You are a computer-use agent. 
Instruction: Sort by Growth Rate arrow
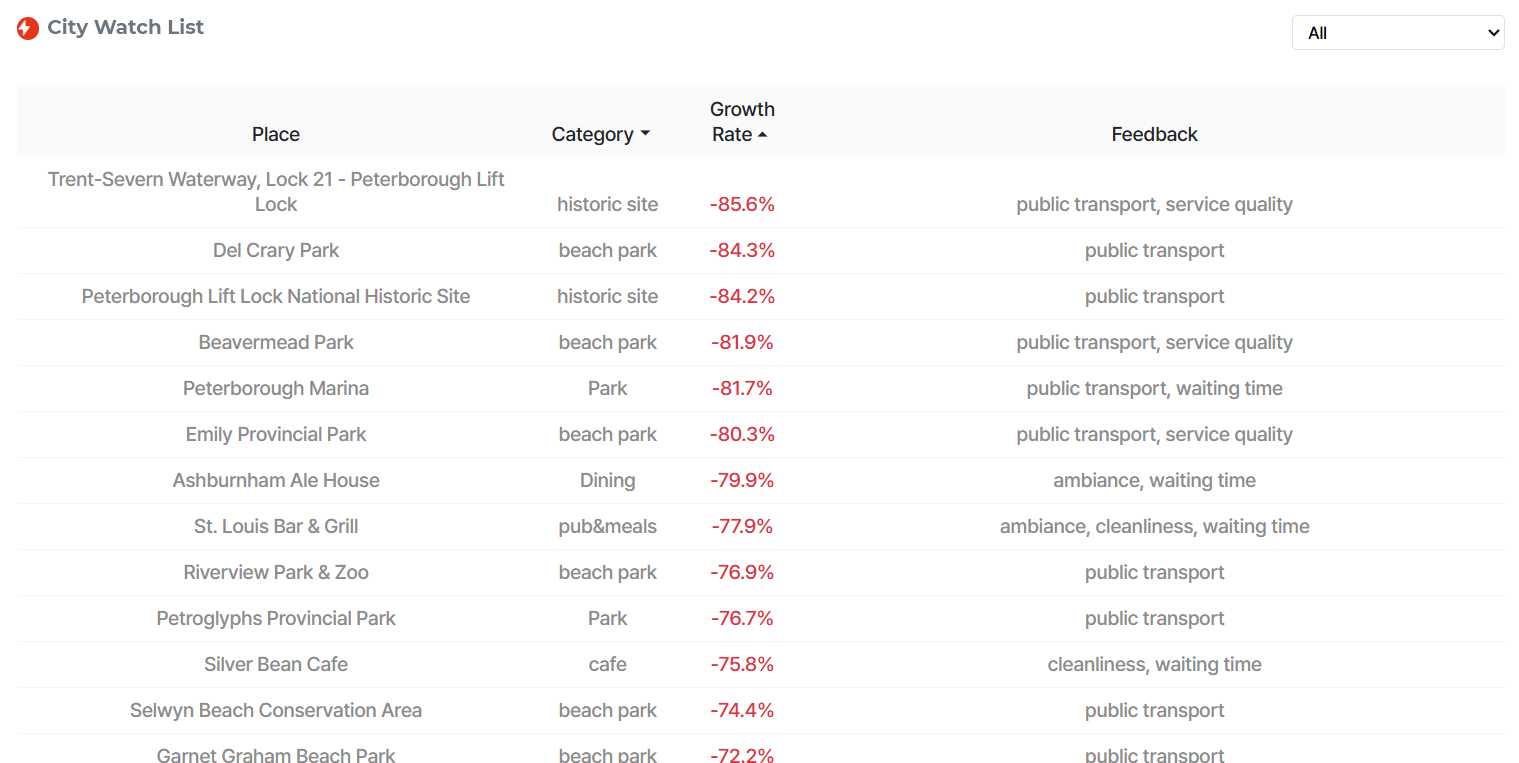[x=763, y=134]
